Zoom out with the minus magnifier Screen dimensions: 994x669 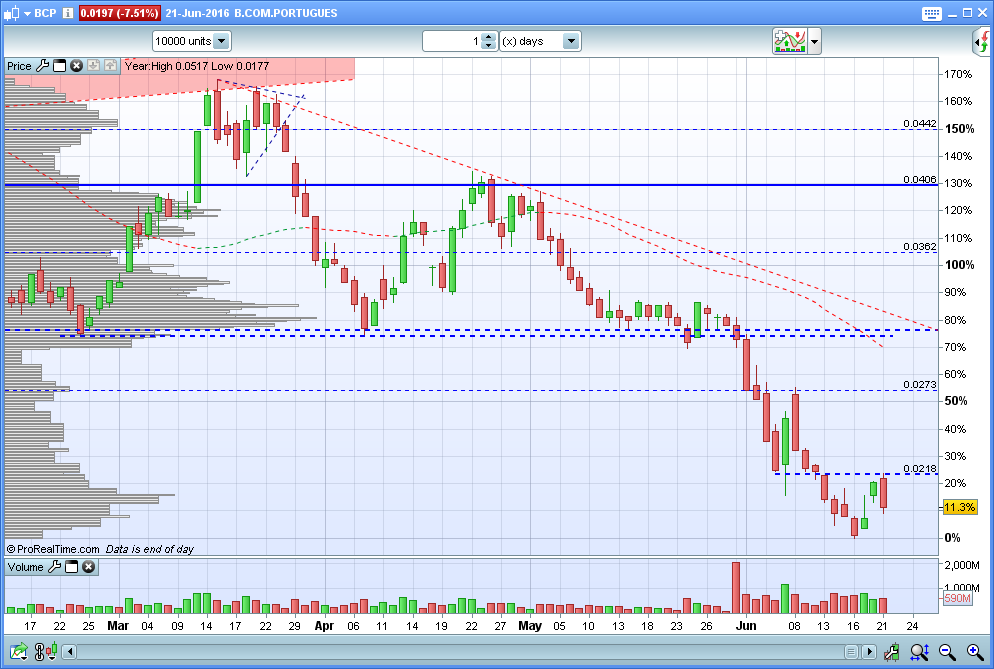pos(947,651)
